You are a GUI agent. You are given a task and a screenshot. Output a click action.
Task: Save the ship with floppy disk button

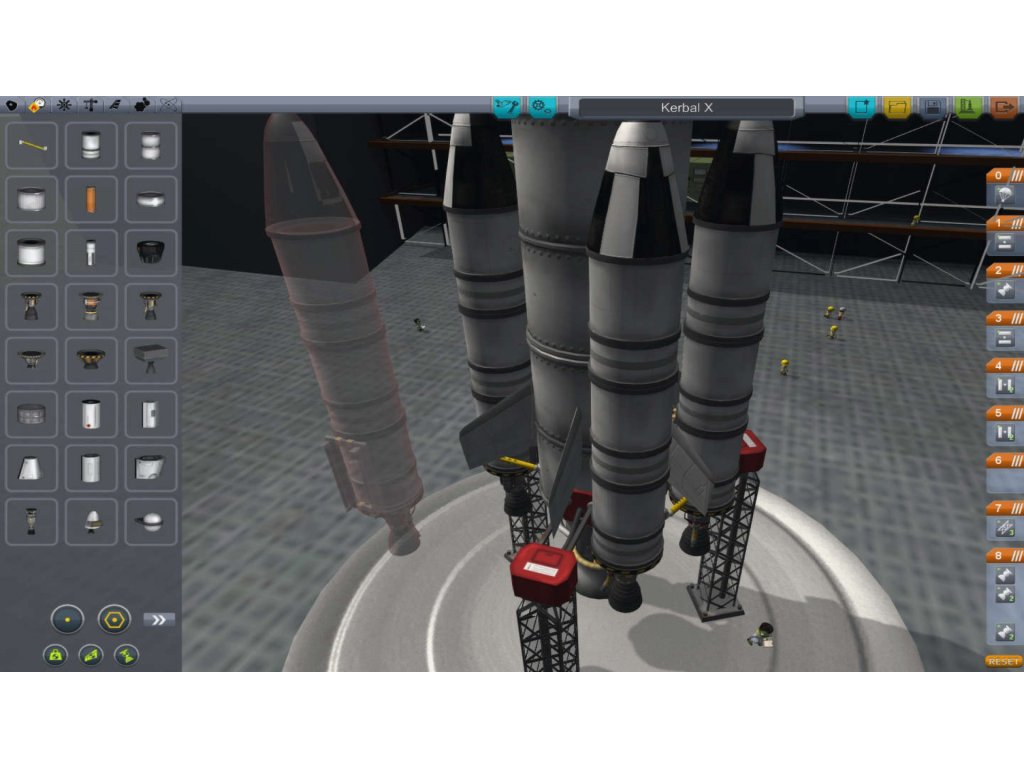pos(933,106)
